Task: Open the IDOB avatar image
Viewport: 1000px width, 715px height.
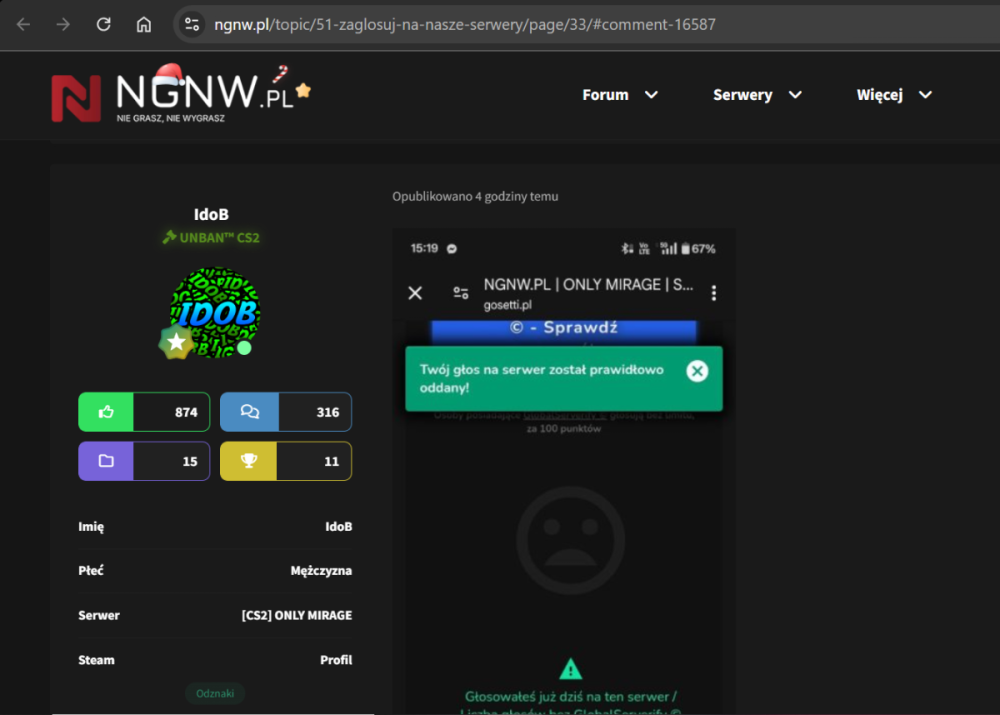Action: pyautogui.click(x=215, y=312)
